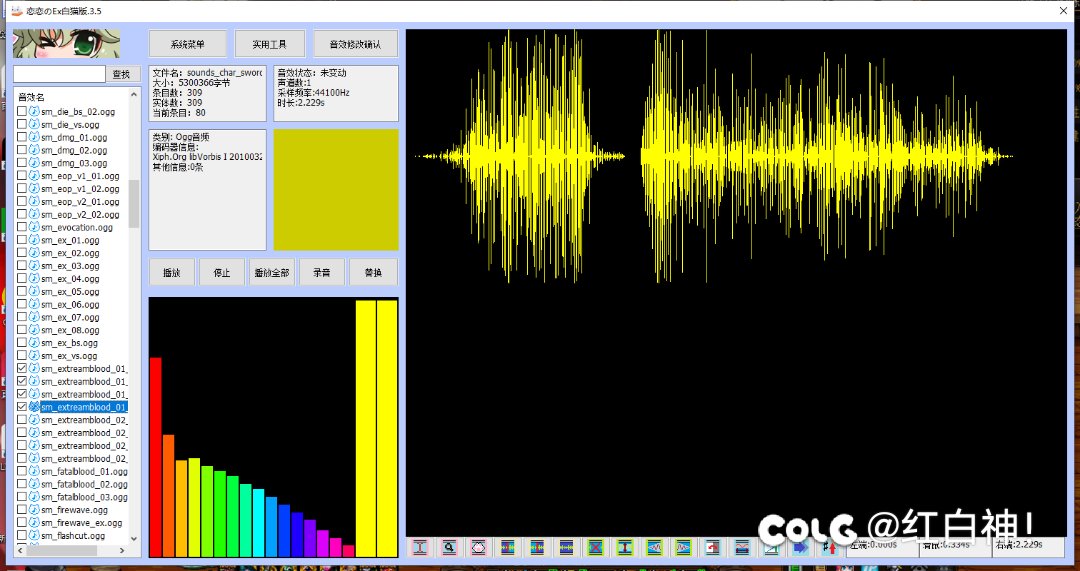Focus the sound search input field
This screenshot has height=571, width=1080.
[x=59, y=74]
